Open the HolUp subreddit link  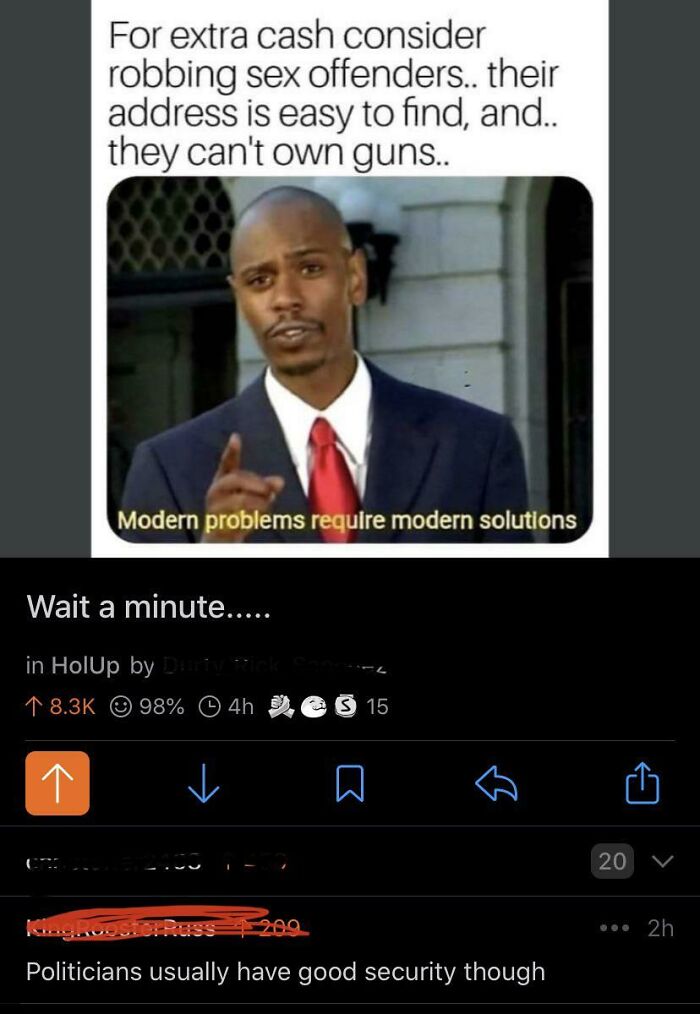coord(85,665)
